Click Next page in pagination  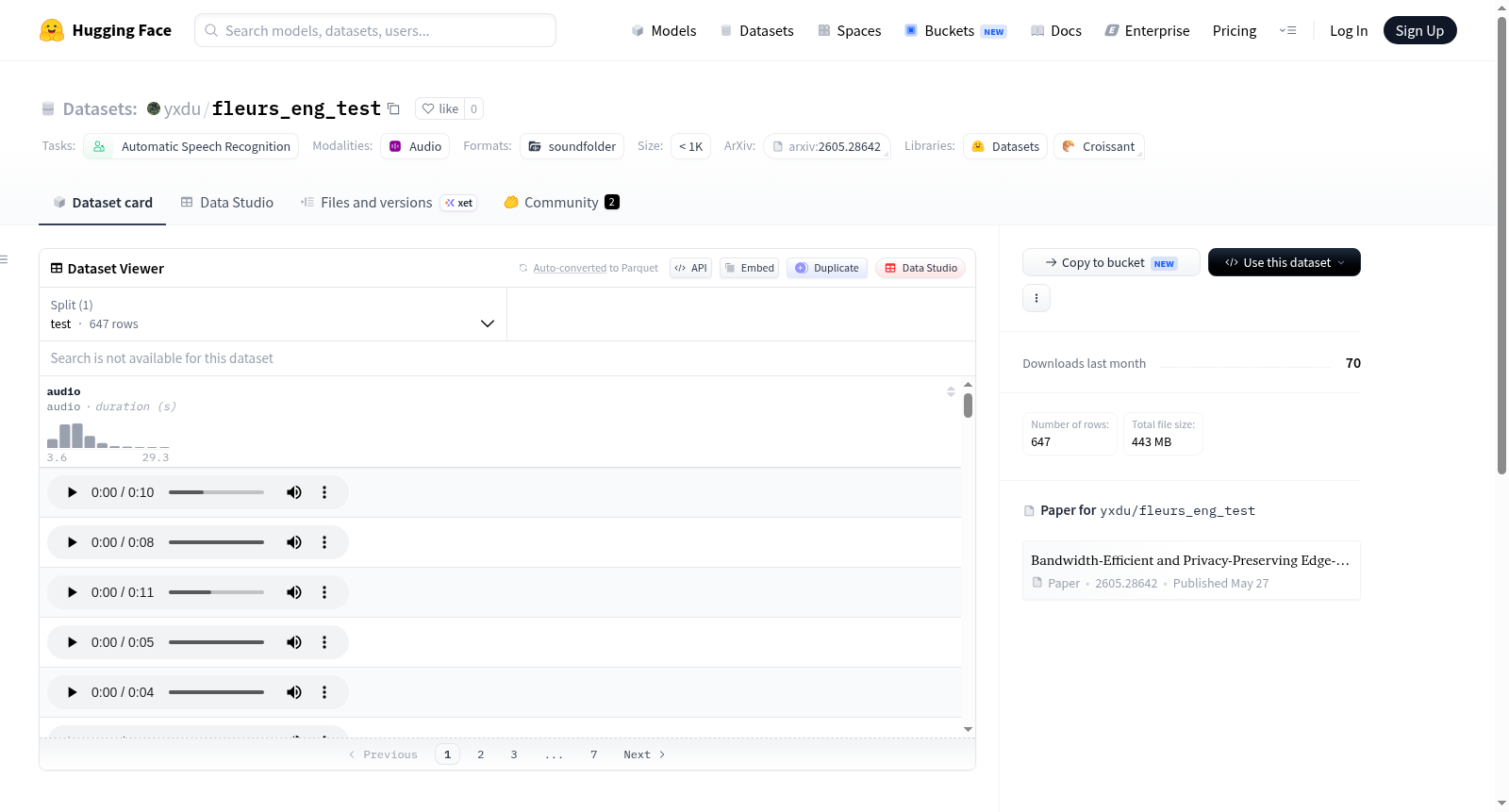pyautogui.click(x=644, y=754)
